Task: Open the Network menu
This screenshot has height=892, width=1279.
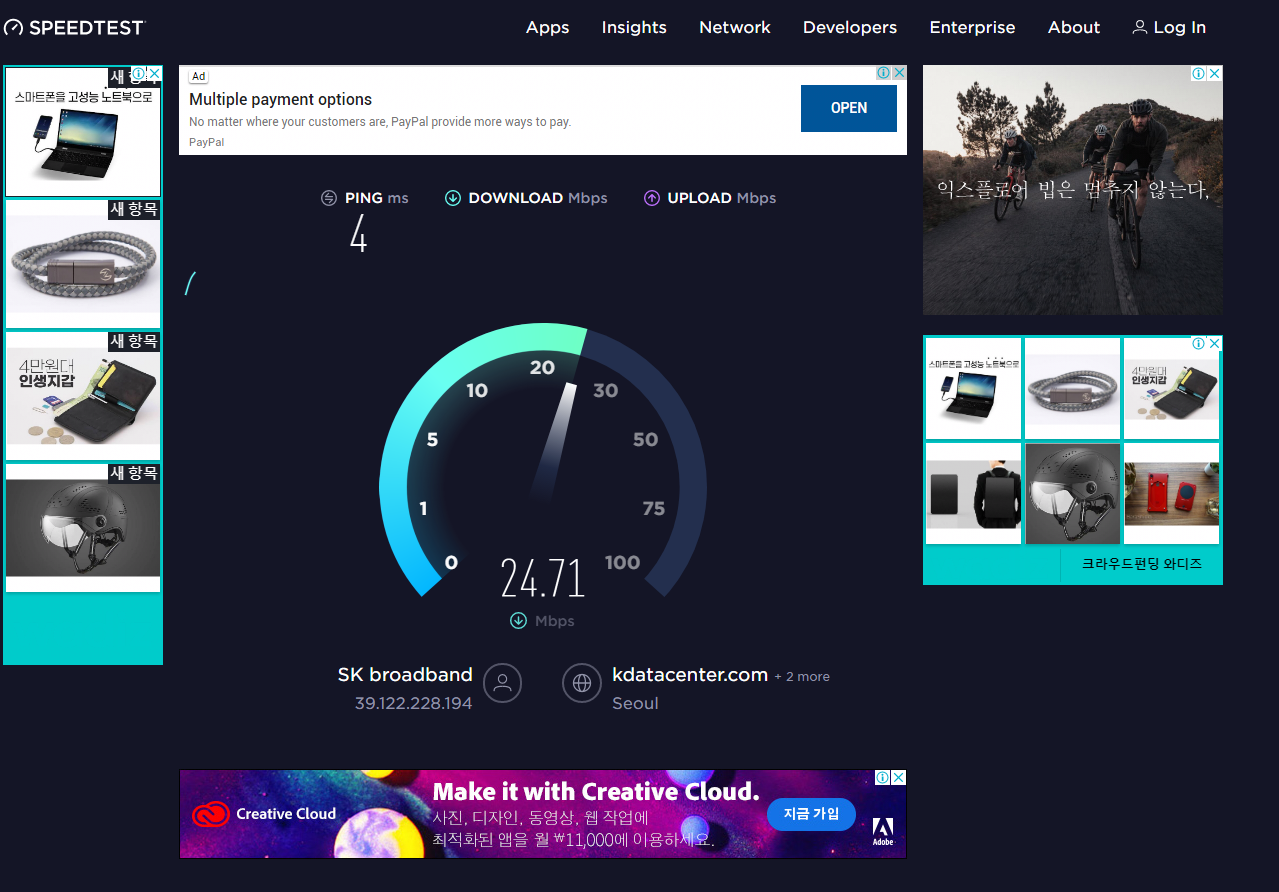Action: [735, 27]
